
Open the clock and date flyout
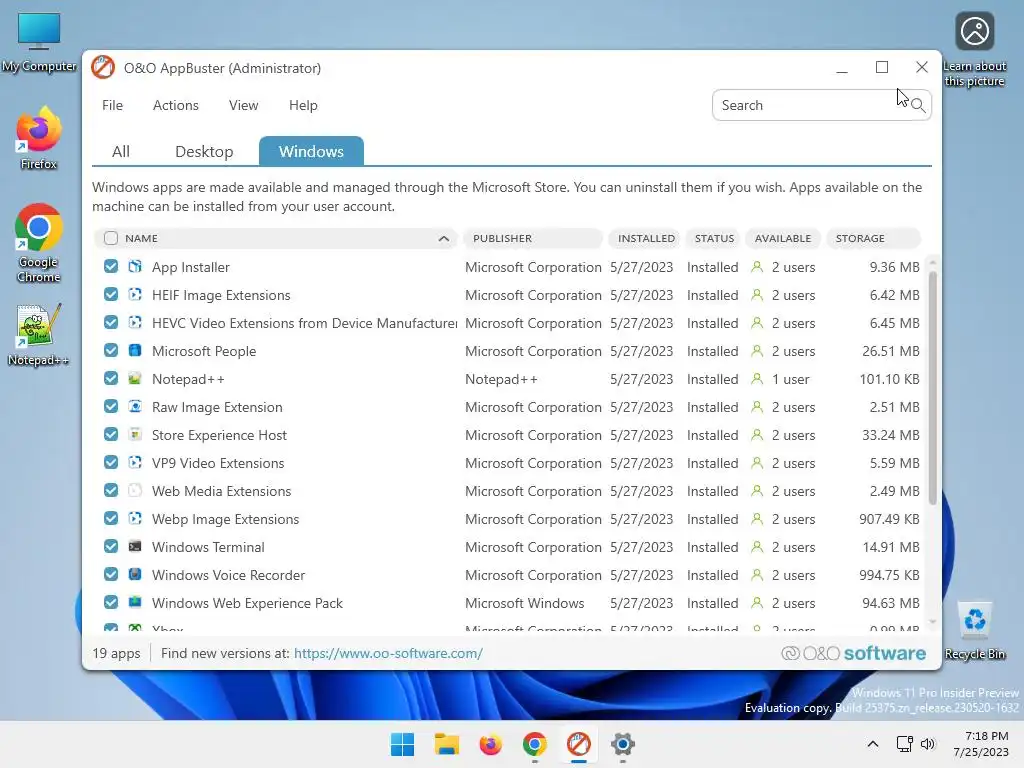click(x=980, y=744)
